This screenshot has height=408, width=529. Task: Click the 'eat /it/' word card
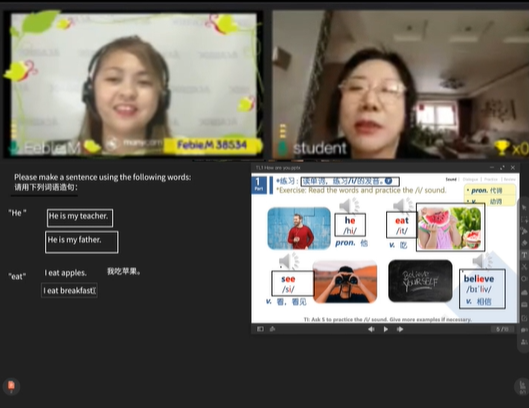point(401,225)
